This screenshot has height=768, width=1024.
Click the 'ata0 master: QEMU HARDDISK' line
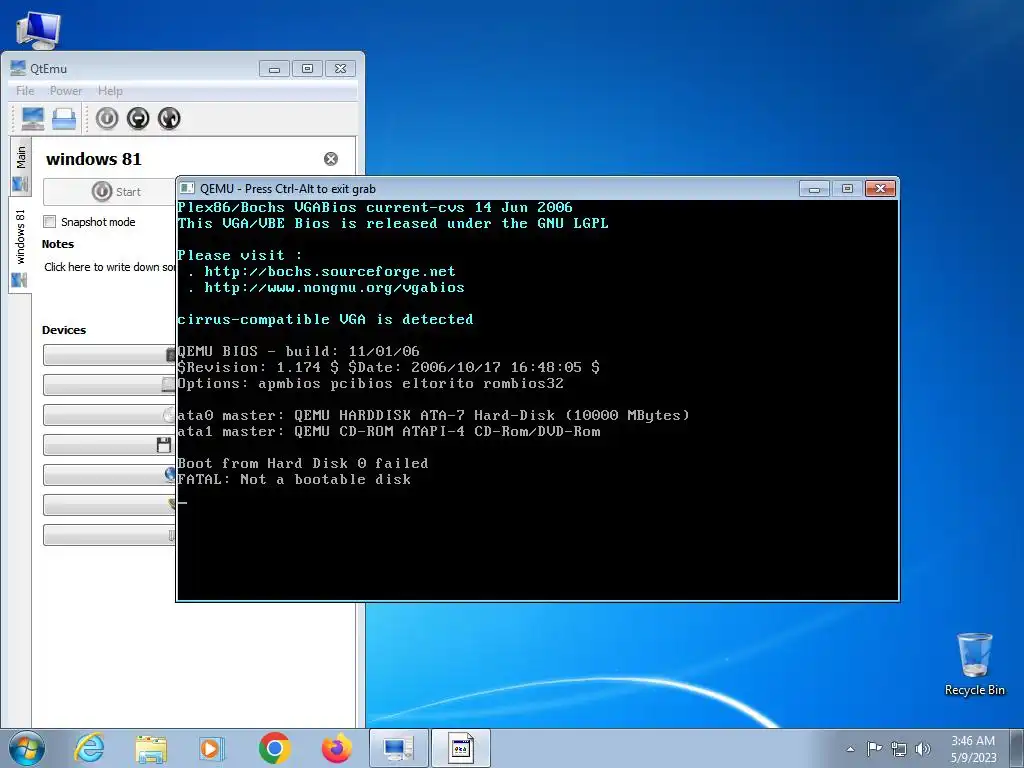coord(434,415)
